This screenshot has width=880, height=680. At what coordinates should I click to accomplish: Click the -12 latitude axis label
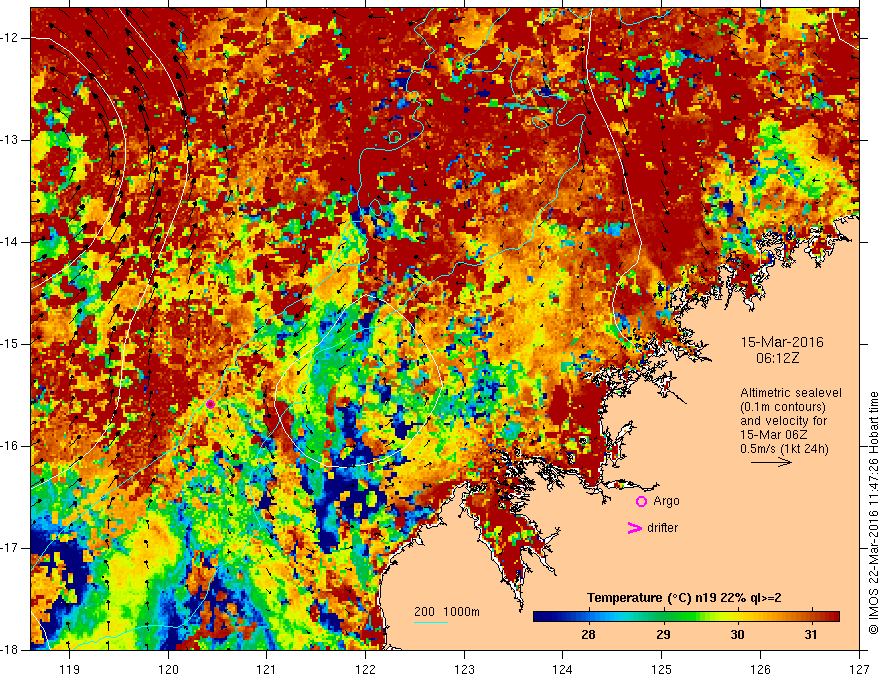pyautogui.click(x=10, y=38)
